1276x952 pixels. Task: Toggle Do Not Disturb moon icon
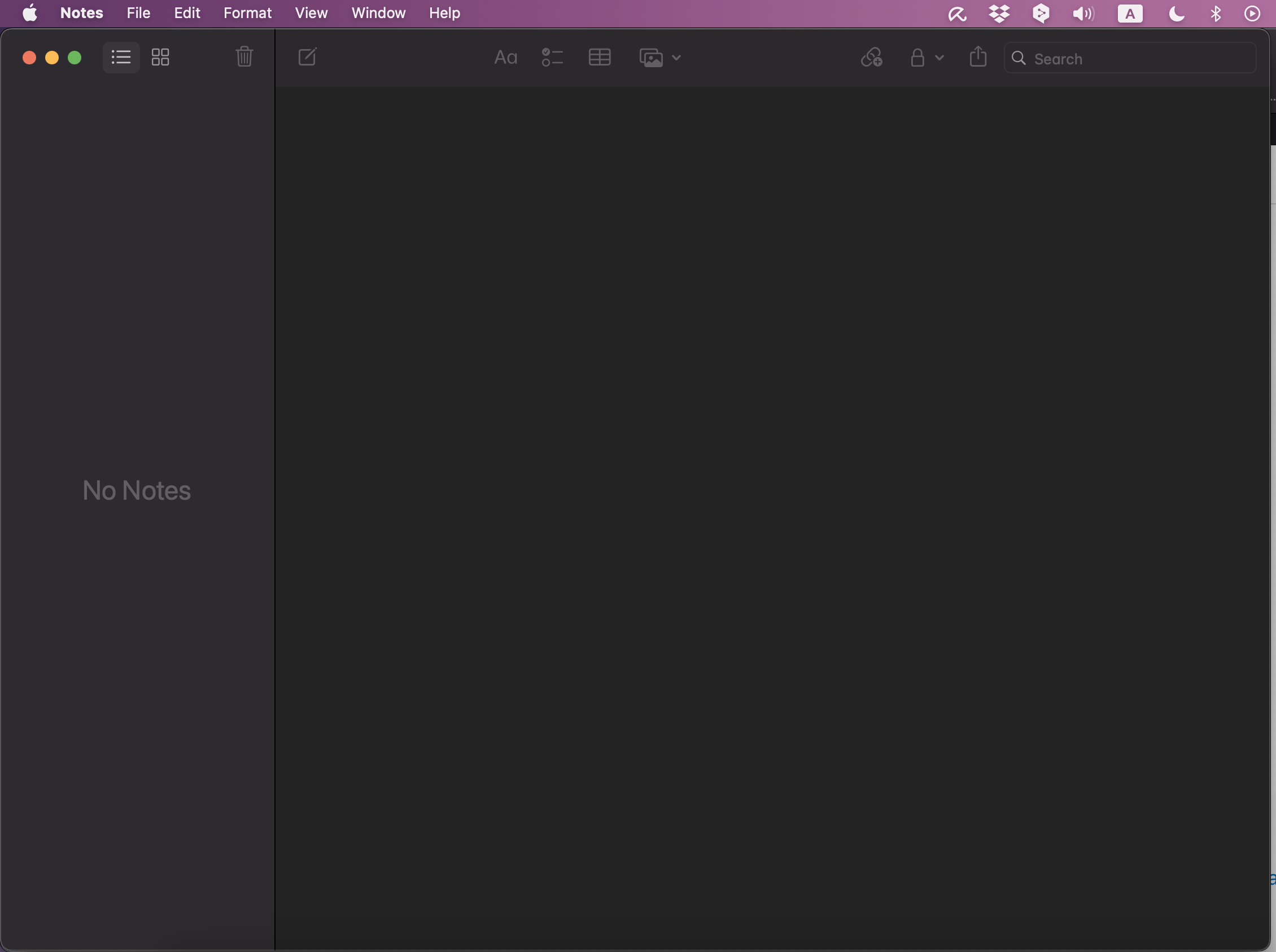point(1176,13)
